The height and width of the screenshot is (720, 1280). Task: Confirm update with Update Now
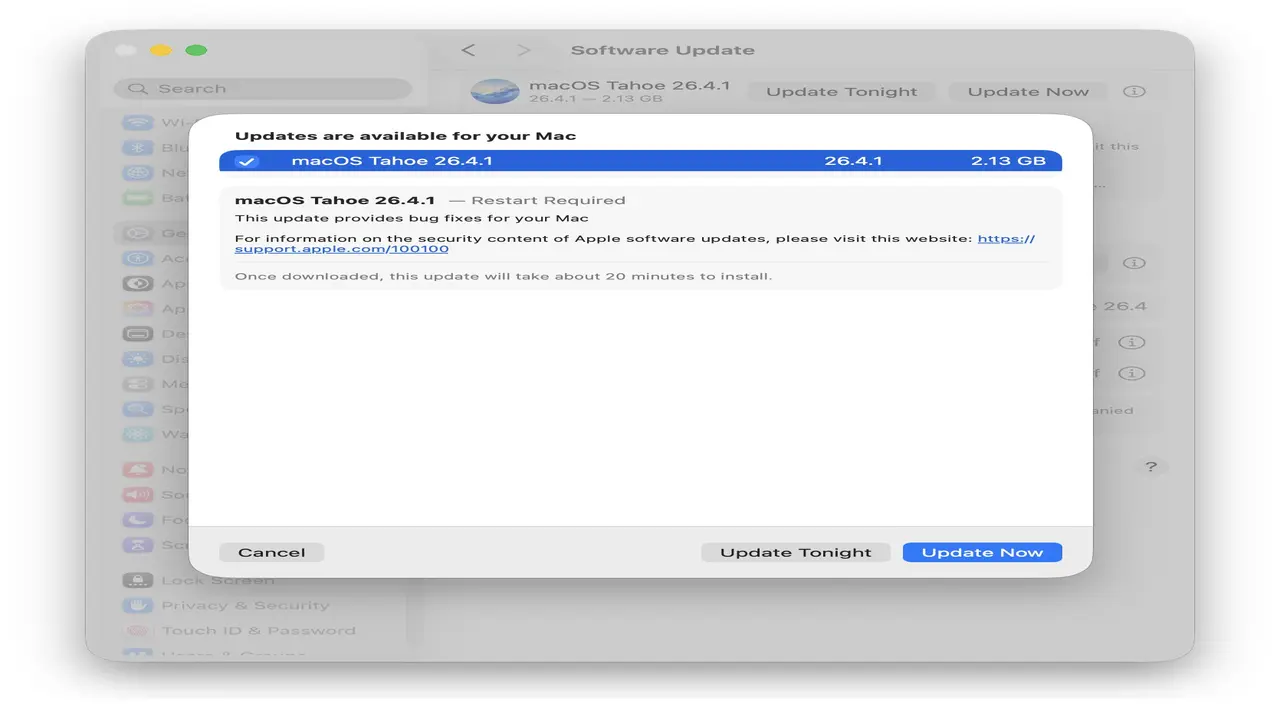(981, 552)
